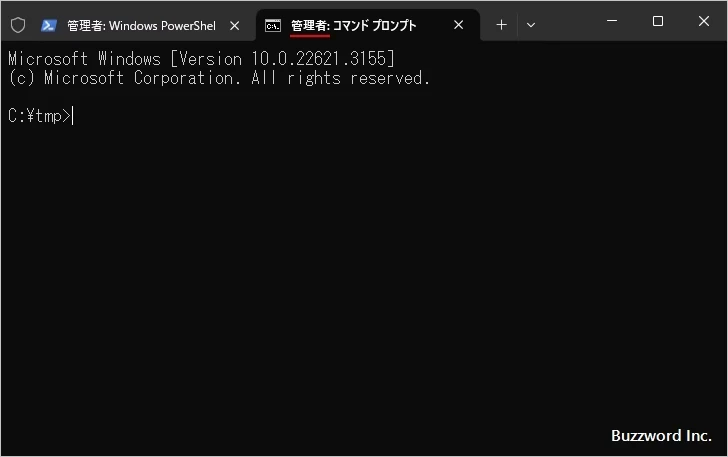Viewport: 728px width, 457px height.
Task: Click the Command Prompt icon in the second tab
Action: [x=273, y=26]
